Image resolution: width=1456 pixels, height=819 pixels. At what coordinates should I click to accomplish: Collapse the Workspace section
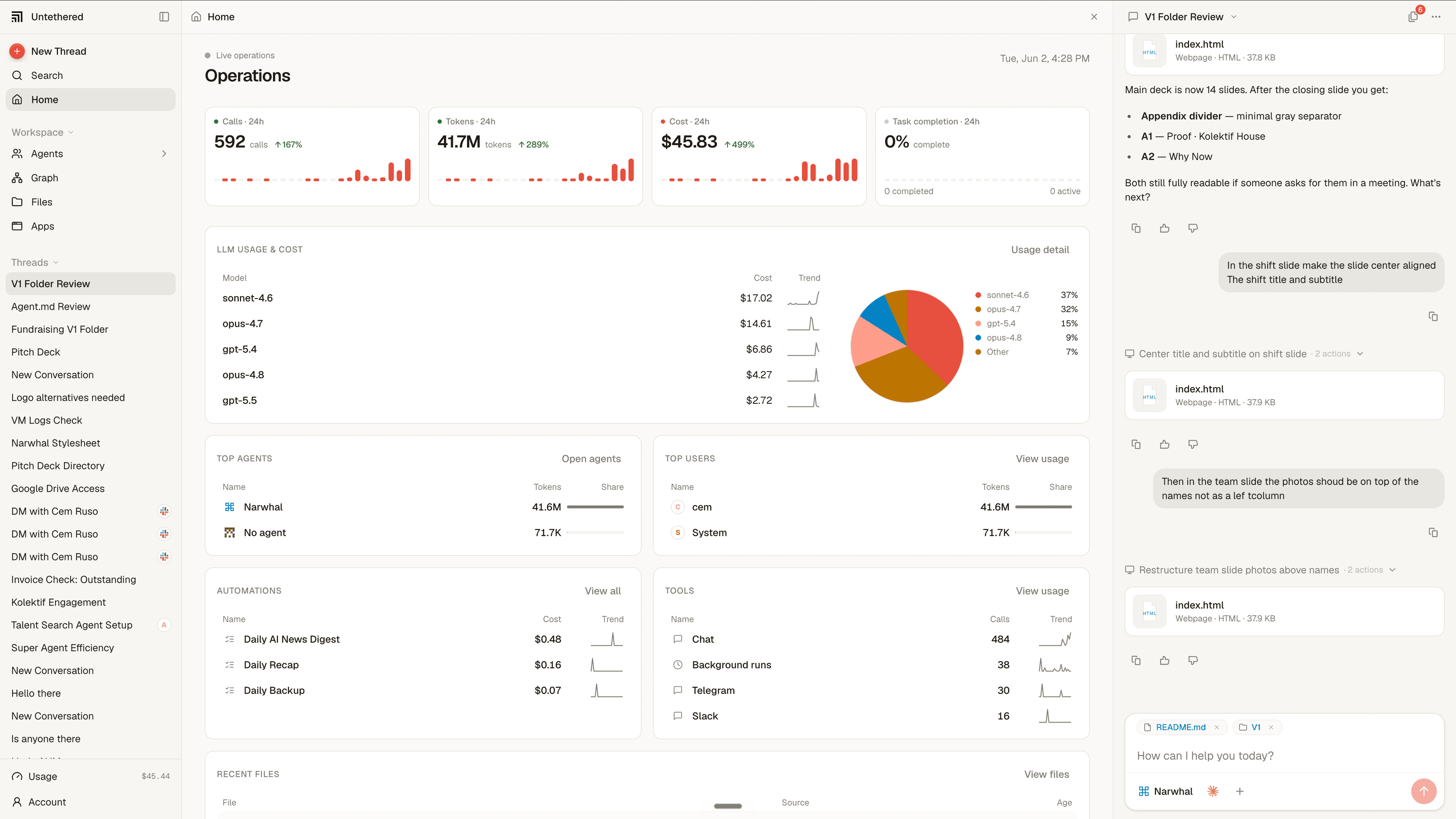(x=42, y=132)
